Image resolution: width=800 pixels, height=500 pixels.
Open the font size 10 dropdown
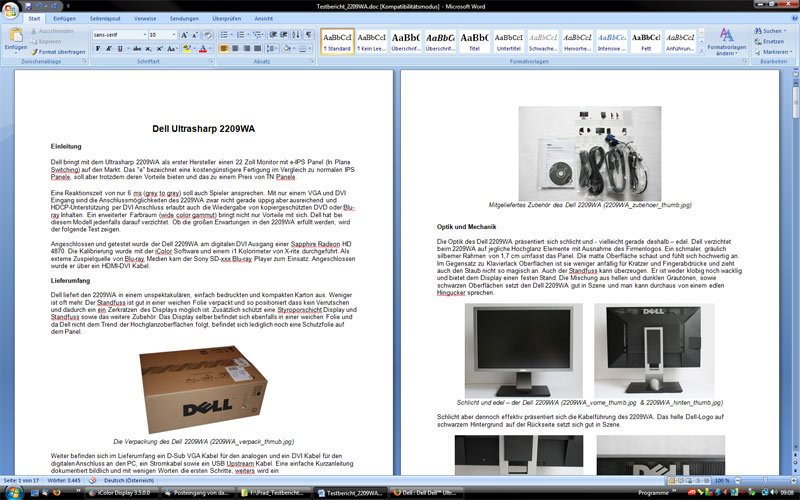click(174, 35)
